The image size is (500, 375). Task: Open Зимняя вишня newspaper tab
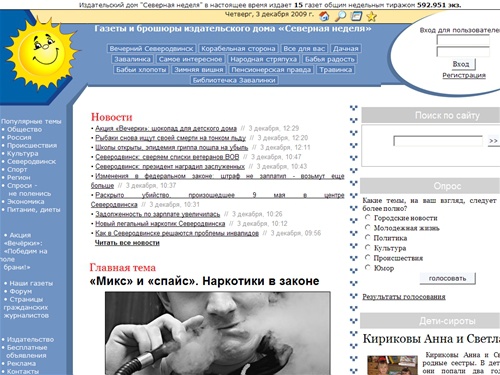(x=199, y=70)
